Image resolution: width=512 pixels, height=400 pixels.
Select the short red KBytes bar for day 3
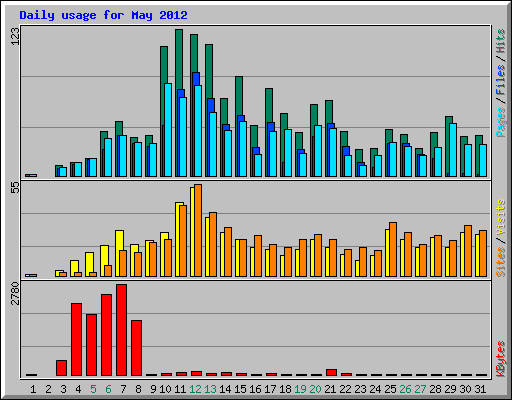point(61,368)
